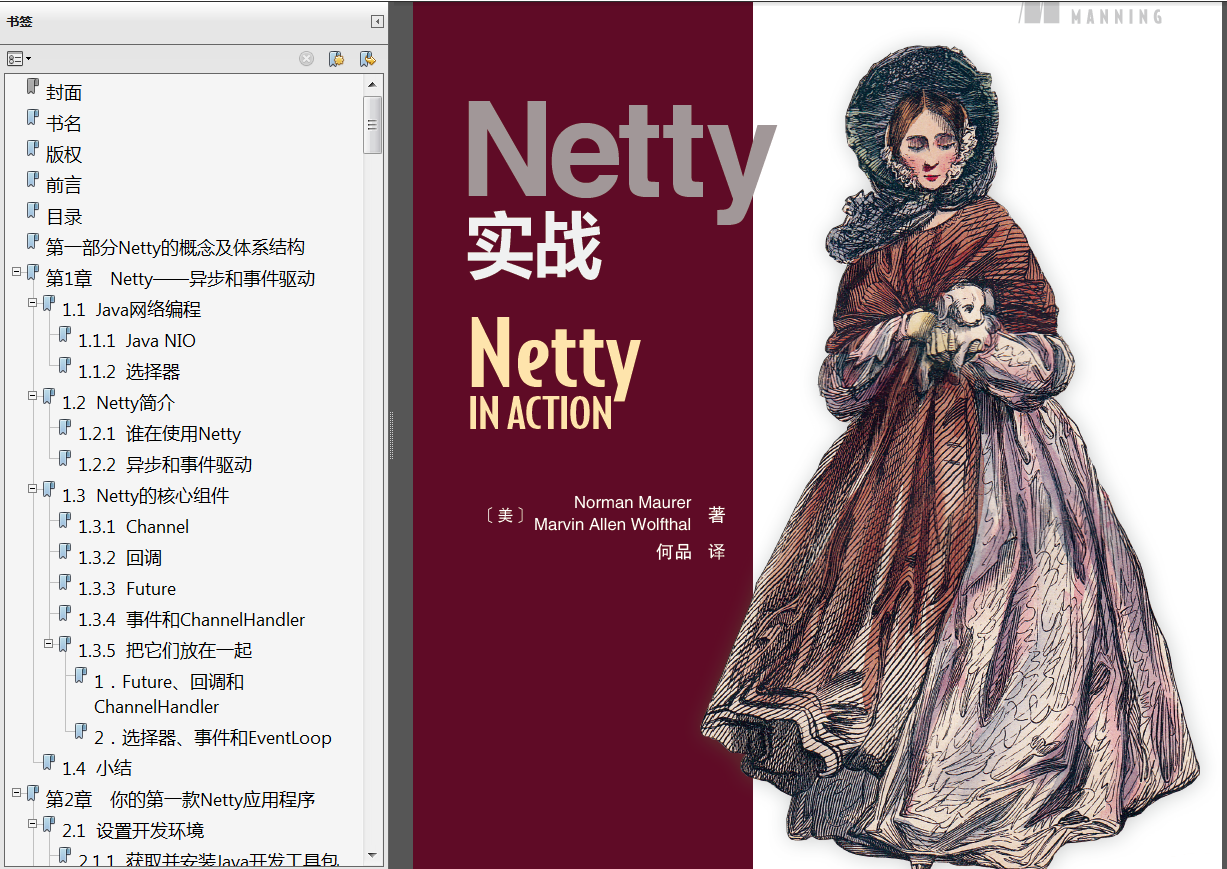1227x869 pixels.
Task: Select bookmark 2.1 设置开发环境
Action: tap(133, 831)
